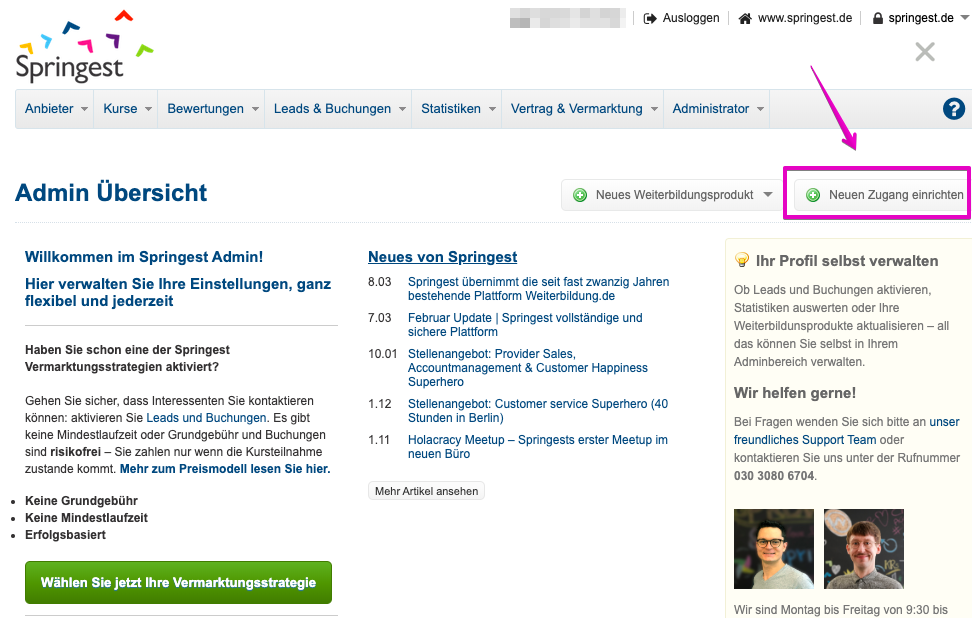Open the Vertrag & Vermarktung menu
Screen dimensions: 976x618
583,109
